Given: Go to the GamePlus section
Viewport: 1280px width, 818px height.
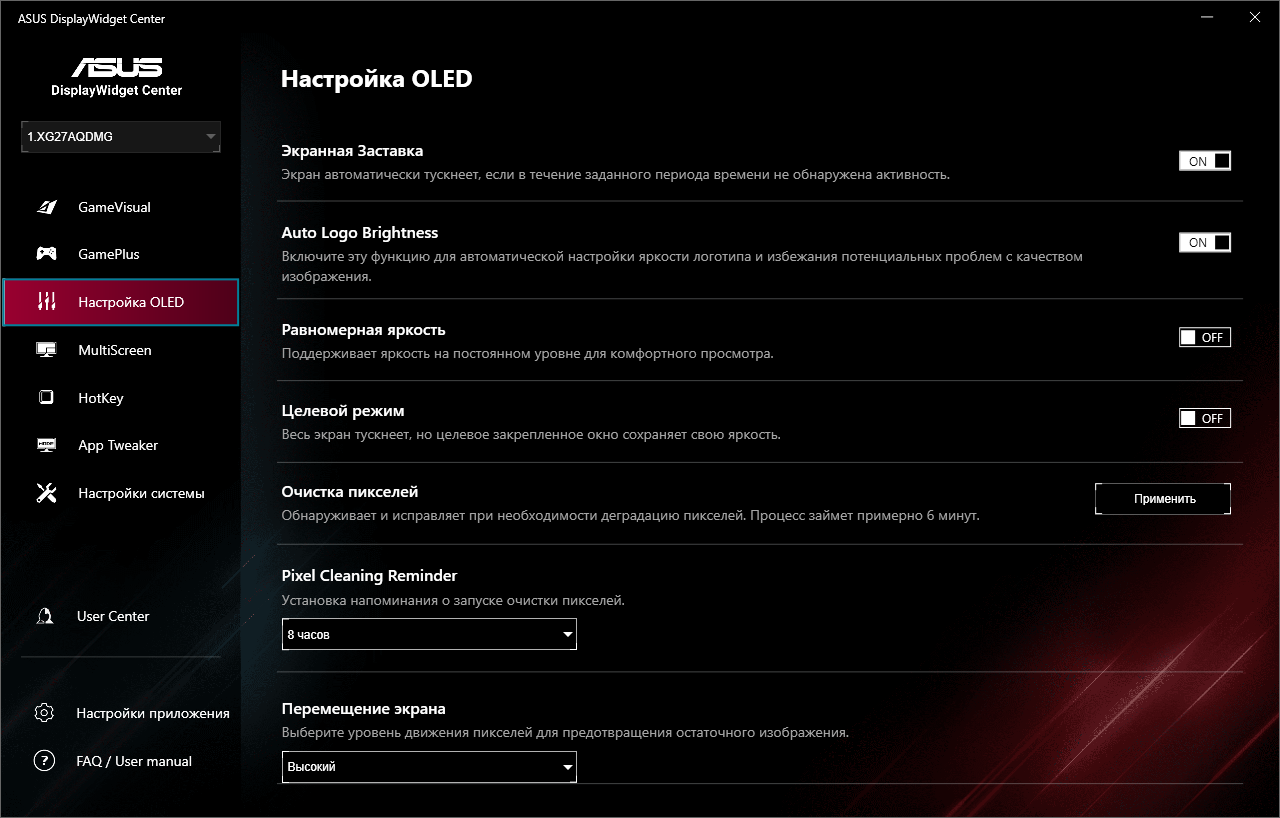Looking at the screenshot, I should (x=120, y=254).
